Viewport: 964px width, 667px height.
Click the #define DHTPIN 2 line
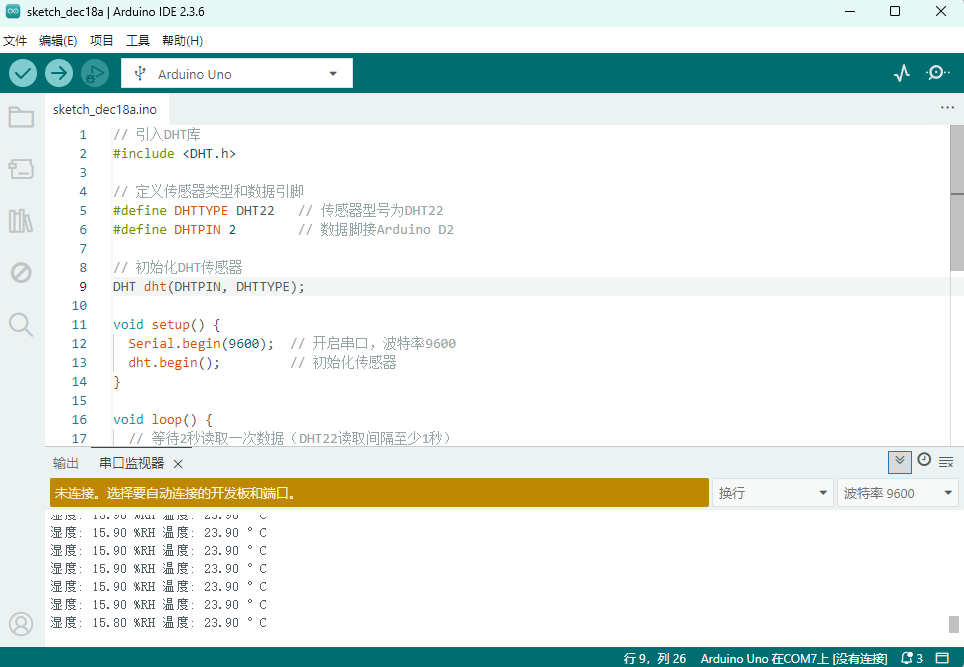(x=283, y=229)
